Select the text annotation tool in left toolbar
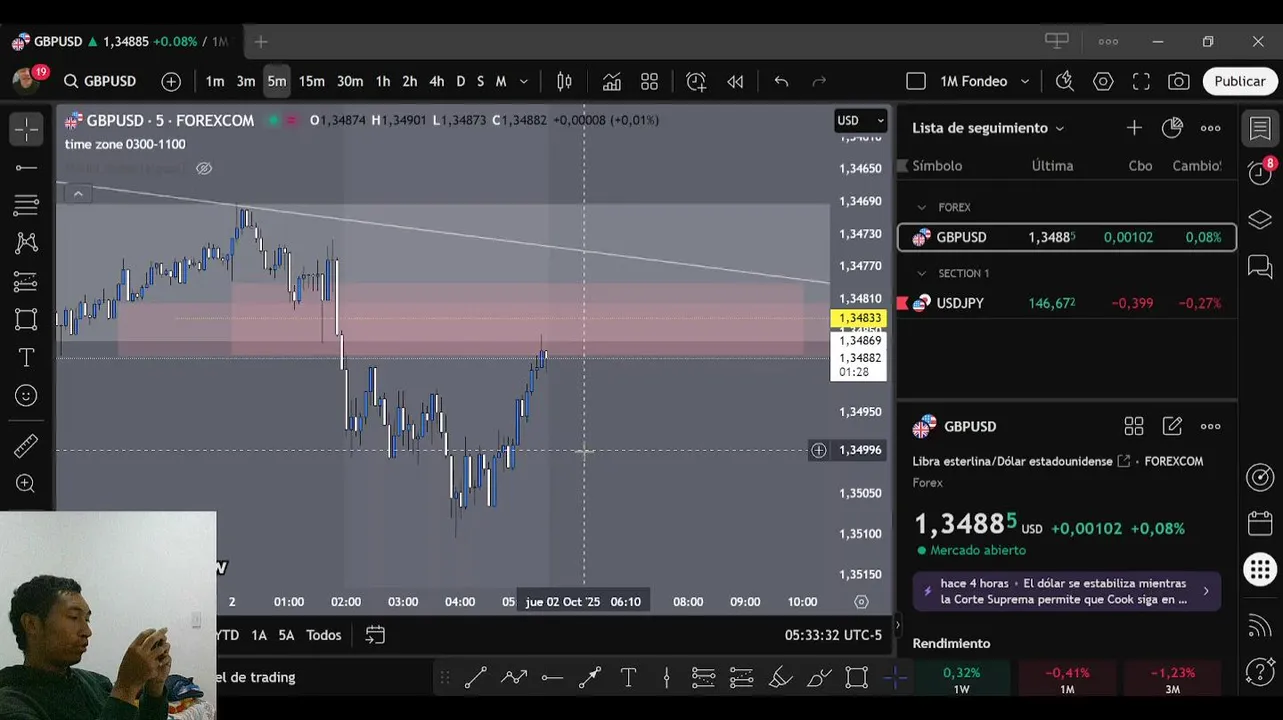 click(x=26, y=358)
